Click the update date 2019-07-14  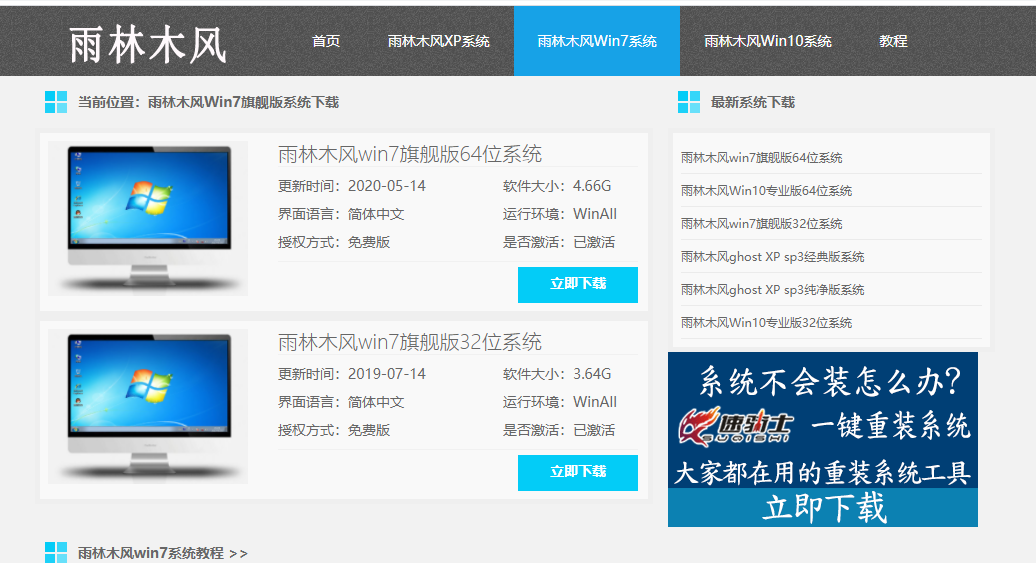387,374
